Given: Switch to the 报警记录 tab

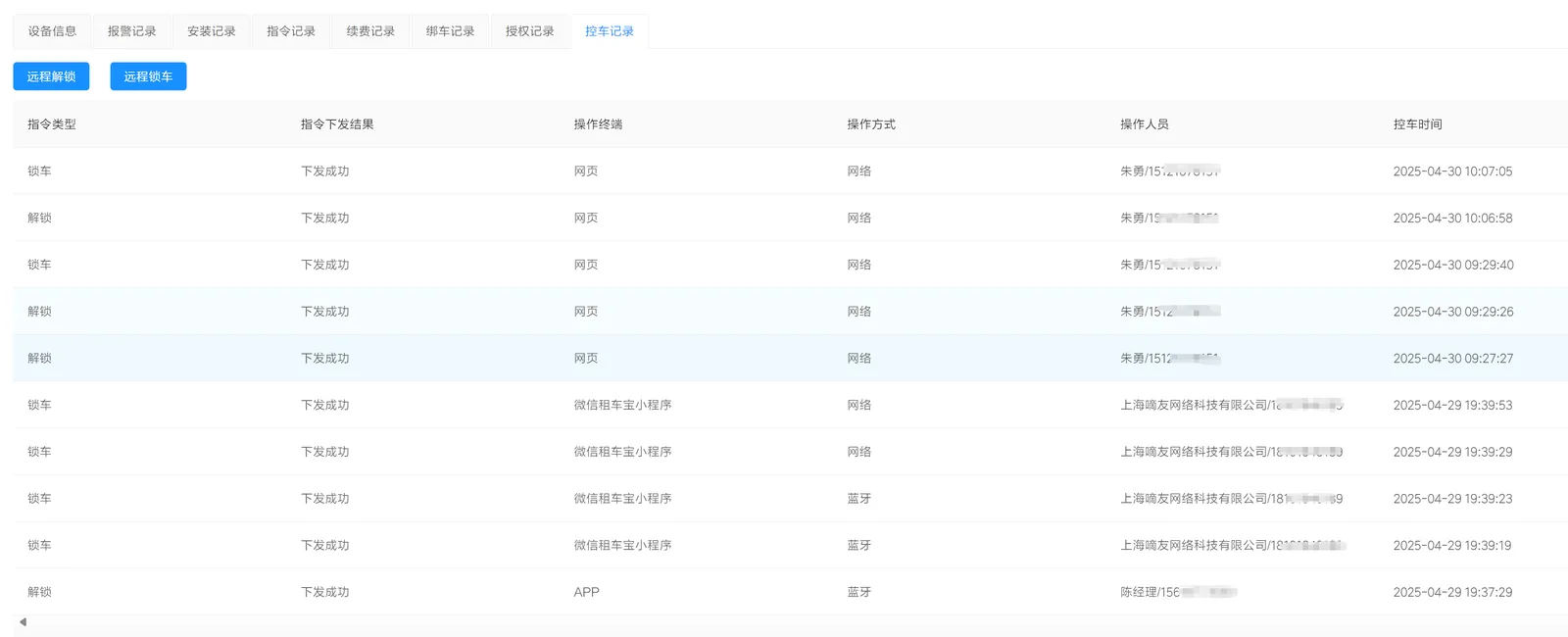Looking at the screenshot, I should (x=131, y=31).
